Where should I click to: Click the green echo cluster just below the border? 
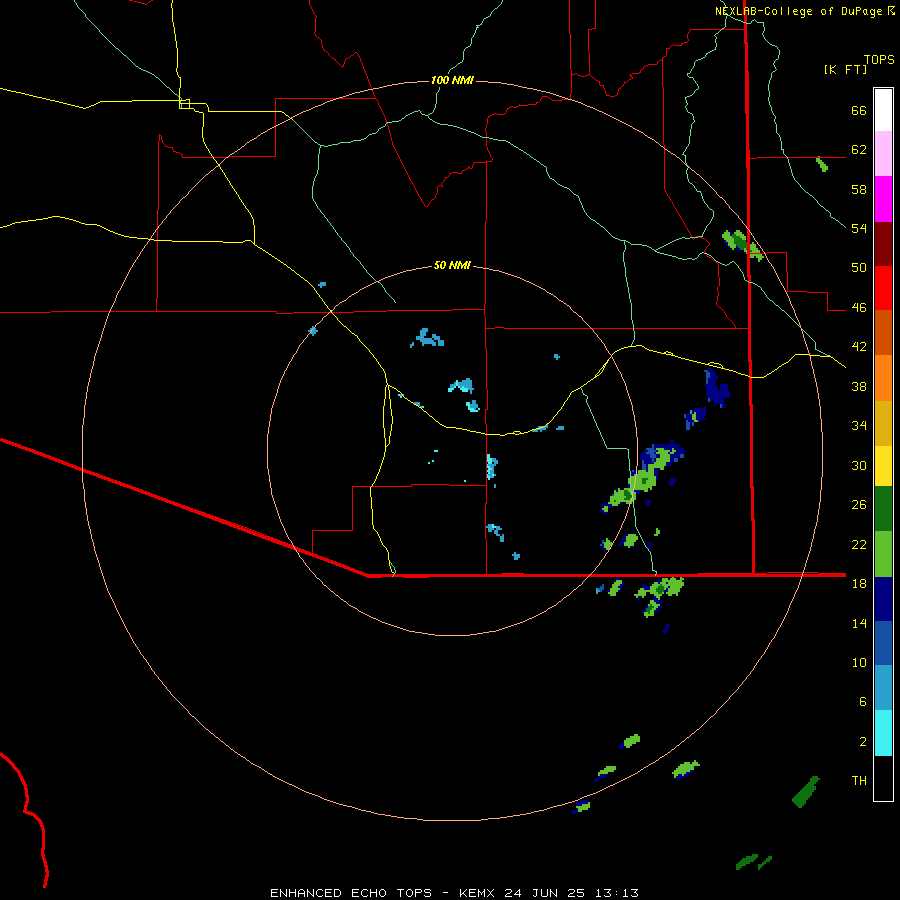[x=658, y=595]
